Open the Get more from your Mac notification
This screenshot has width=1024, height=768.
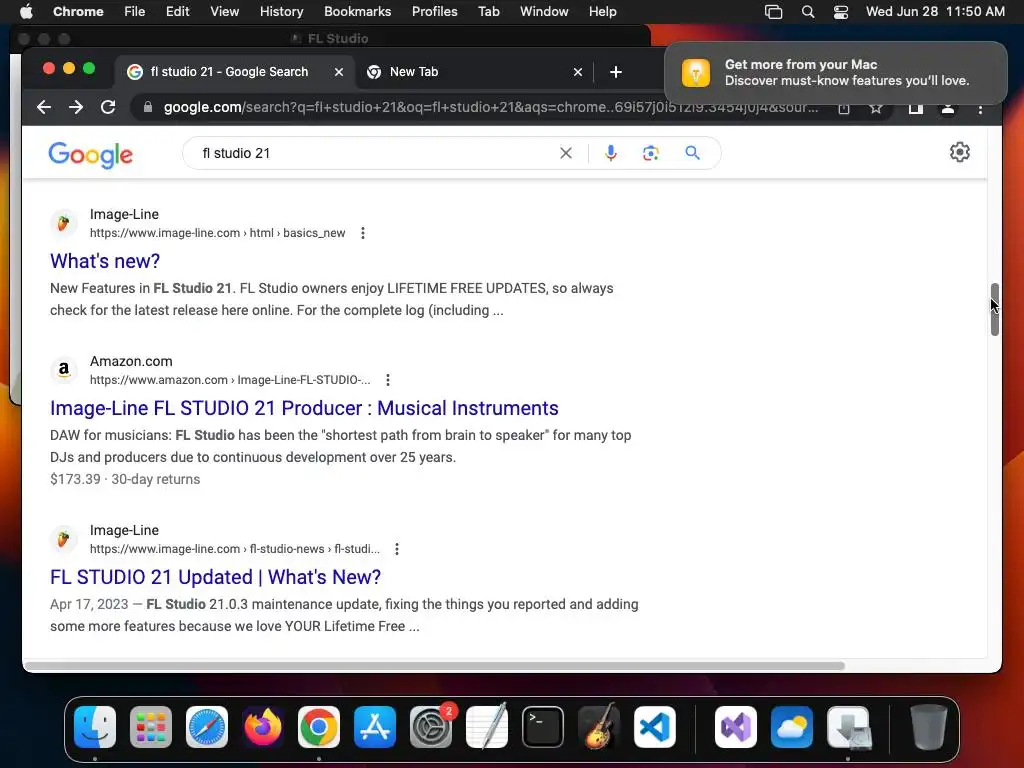pyautogui.click(x=836, y=72)
